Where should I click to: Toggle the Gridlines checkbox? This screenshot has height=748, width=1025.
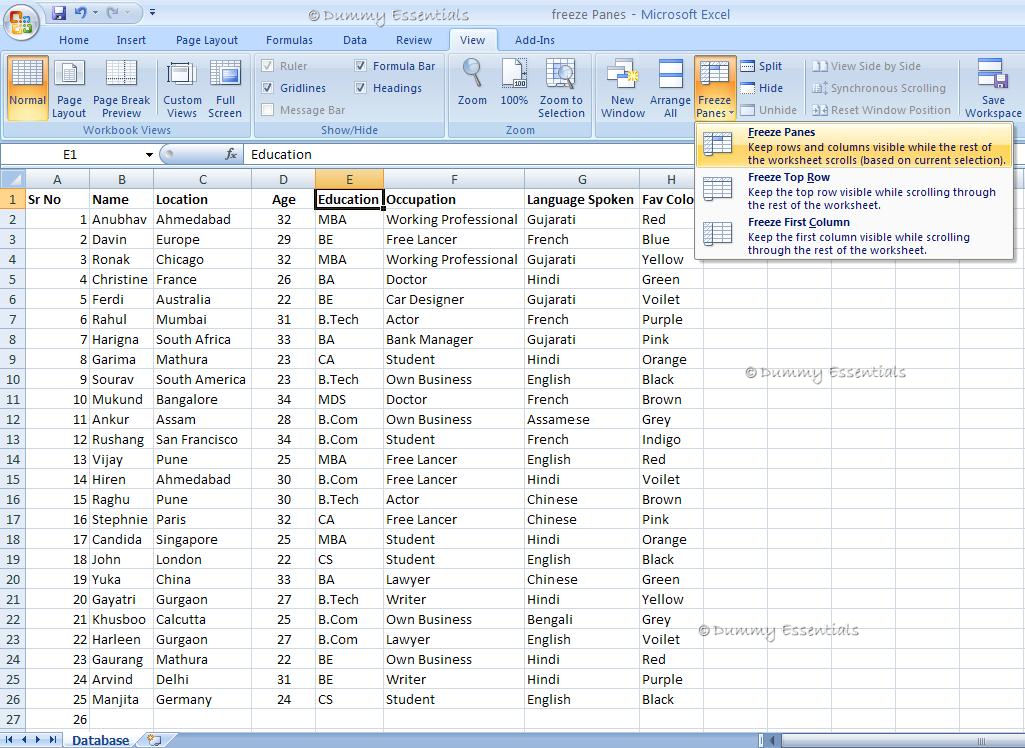267,88
